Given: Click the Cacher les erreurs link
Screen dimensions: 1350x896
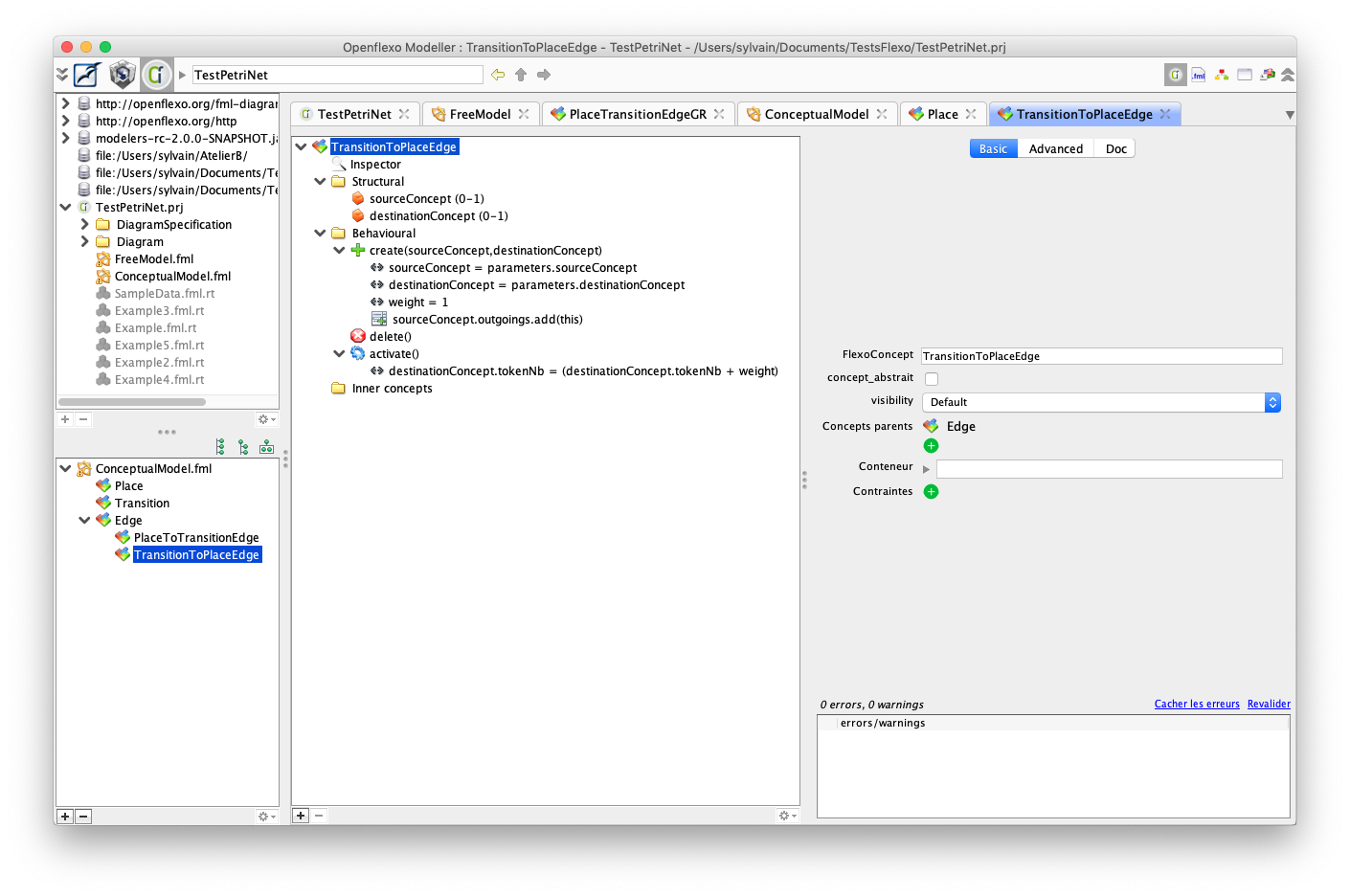Looking at the screenshot, I should pos(1197,704).
